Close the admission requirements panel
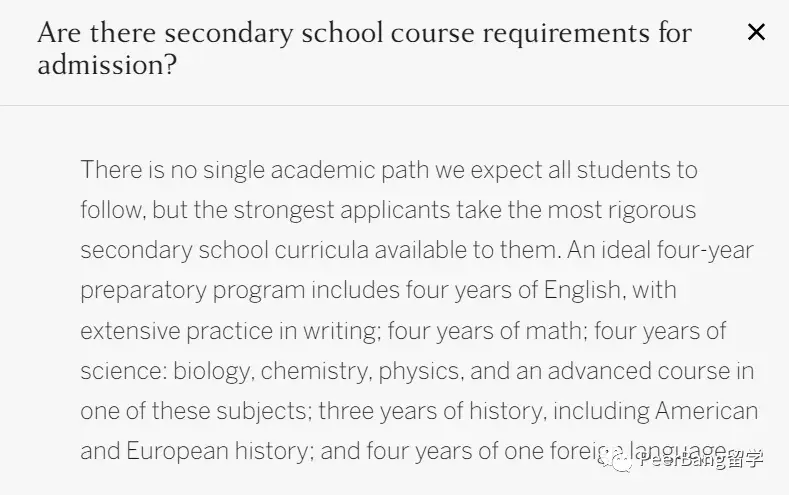This screenshot has height=495, width=789. 756,33
